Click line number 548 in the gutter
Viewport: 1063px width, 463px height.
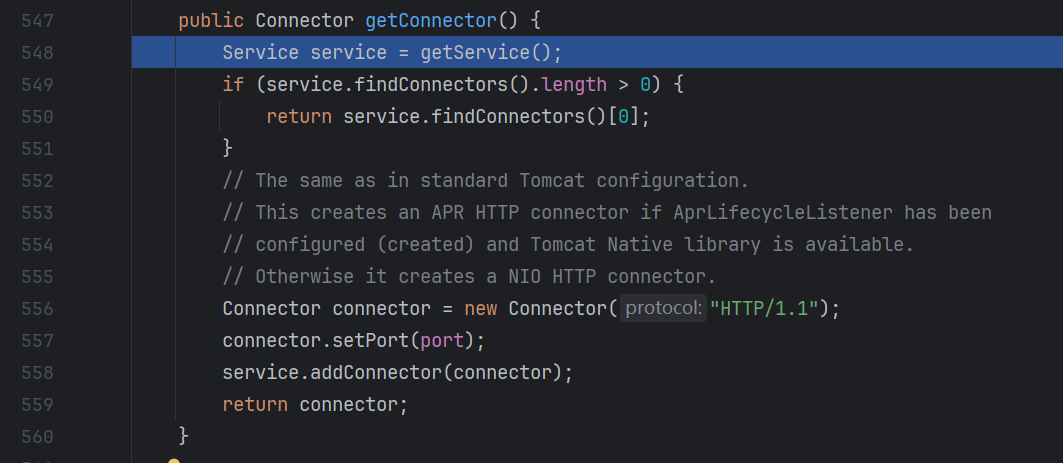(36, 52)
